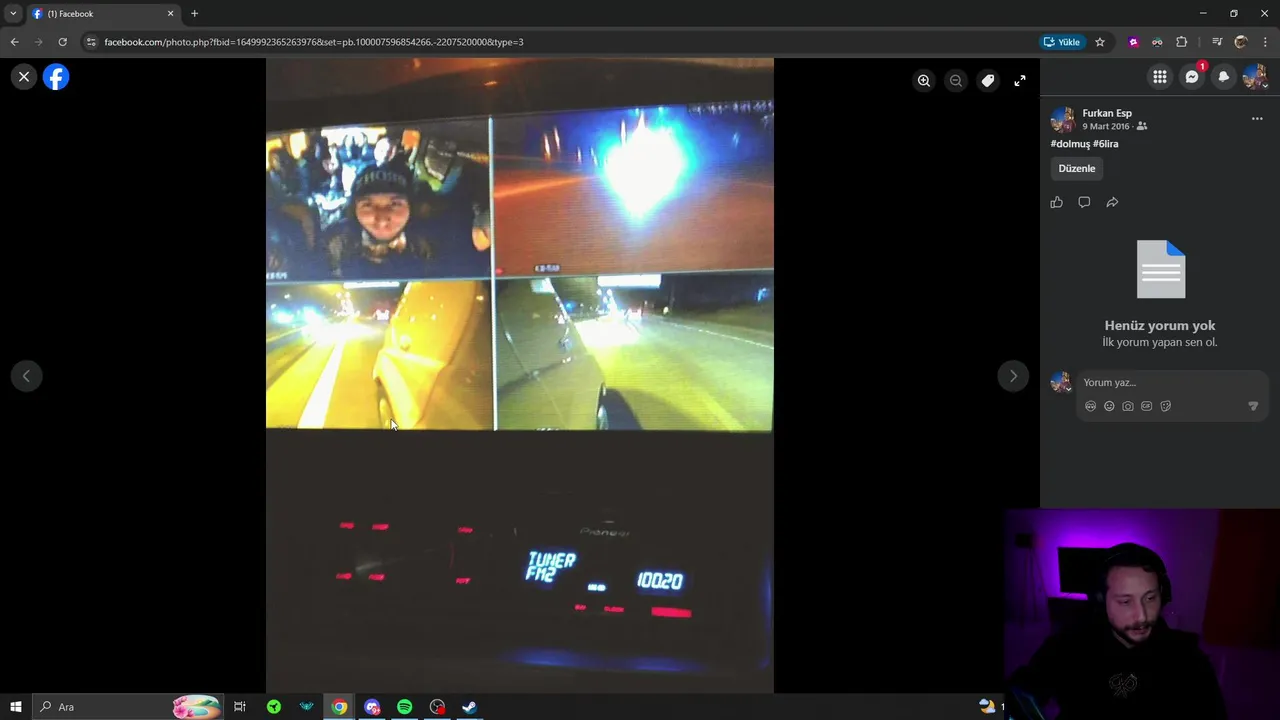Click the Facebook logo icon
This screenshot has height=720, width=1280.
coord(56,77)
